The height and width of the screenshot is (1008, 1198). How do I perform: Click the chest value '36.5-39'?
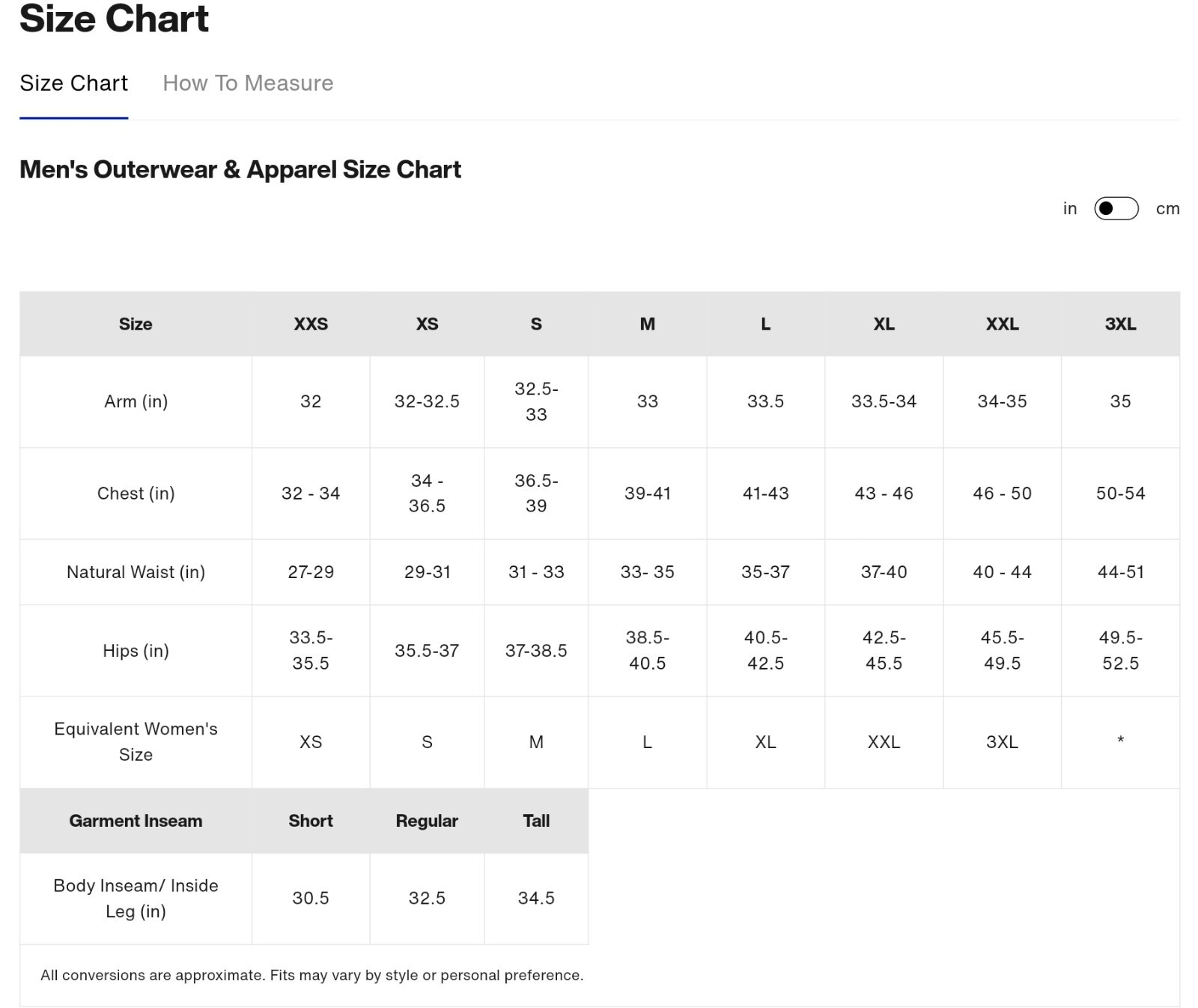tap(536, 494)
